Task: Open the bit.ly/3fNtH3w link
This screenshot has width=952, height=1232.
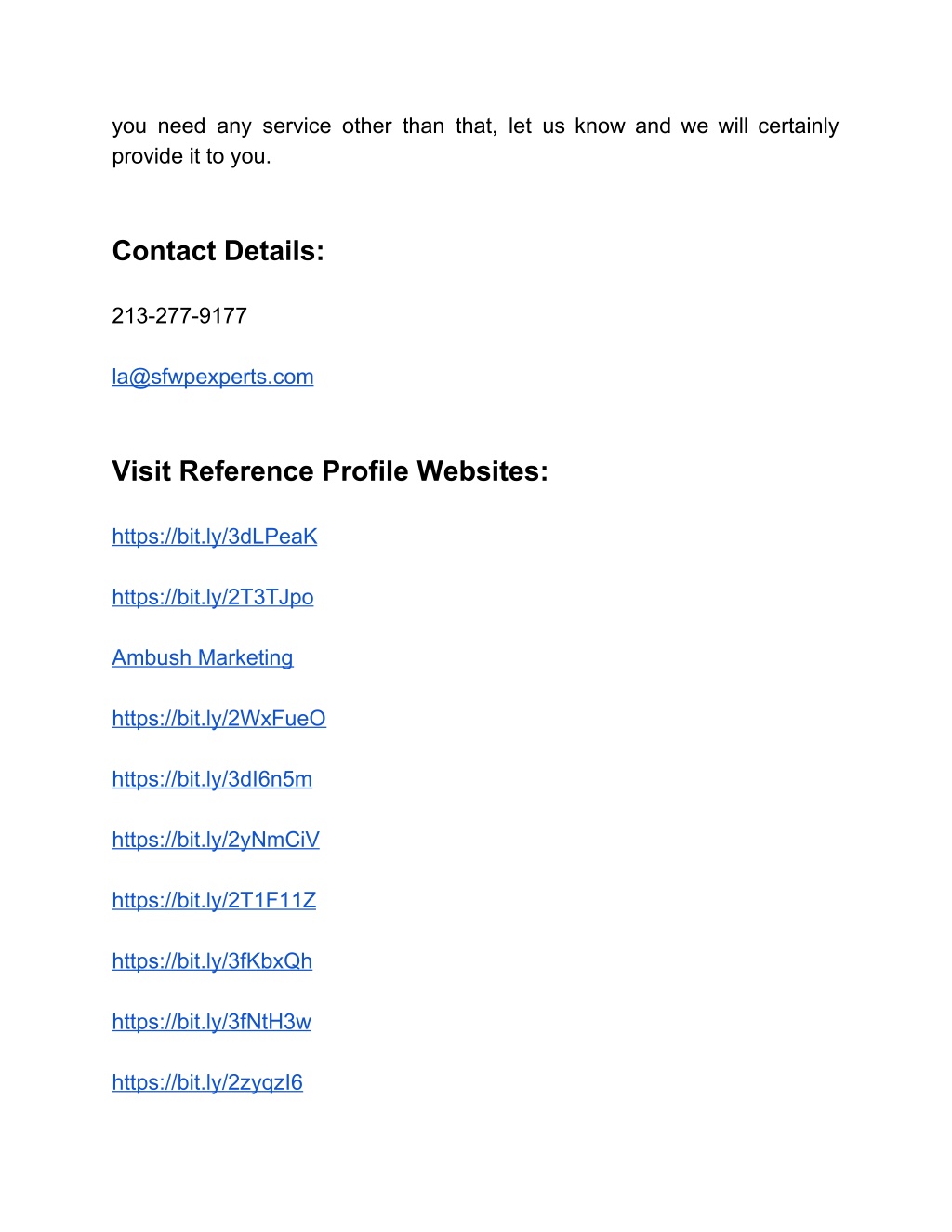Action: (212, 1022)
